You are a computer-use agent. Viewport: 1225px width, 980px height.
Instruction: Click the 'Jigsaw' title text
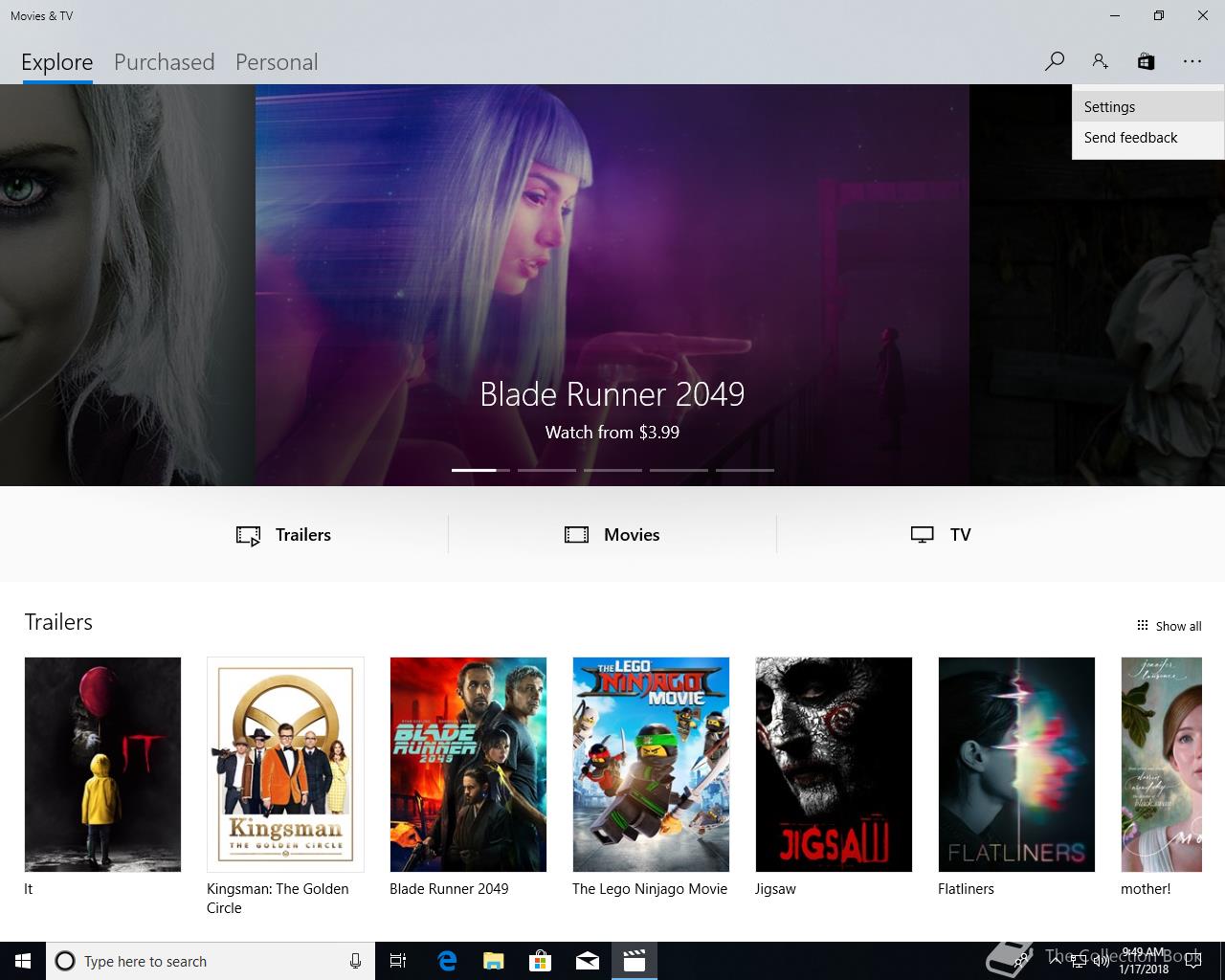pos(775,889)
